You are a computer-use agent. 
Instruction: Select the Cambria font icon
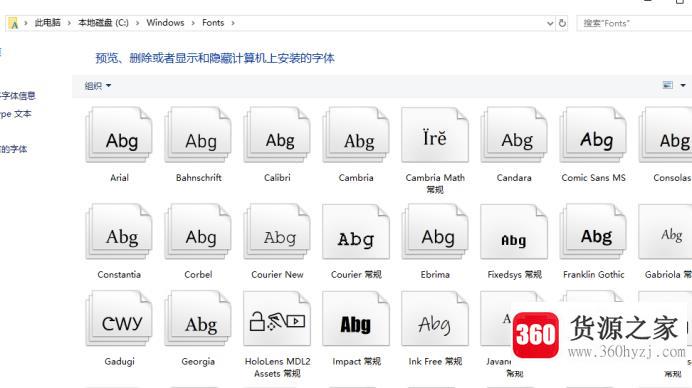tap(356, 135)
